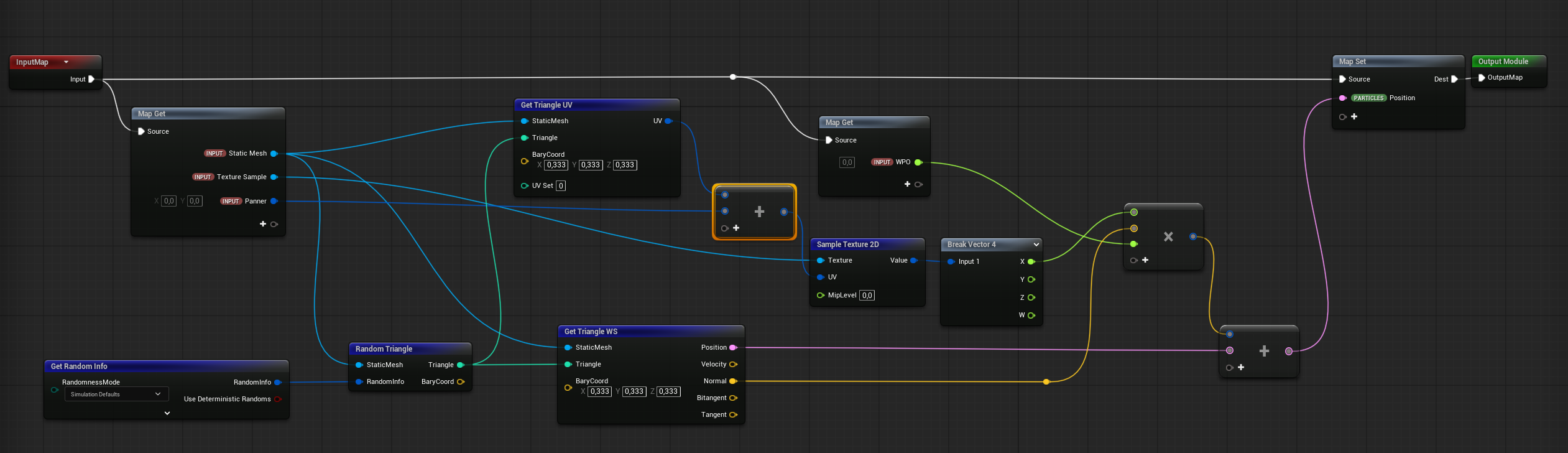This screenshot has width=1568, height=453.
Task: Click the PARTICLES Position pin on Map Set
Action: tap(1343, 98)
